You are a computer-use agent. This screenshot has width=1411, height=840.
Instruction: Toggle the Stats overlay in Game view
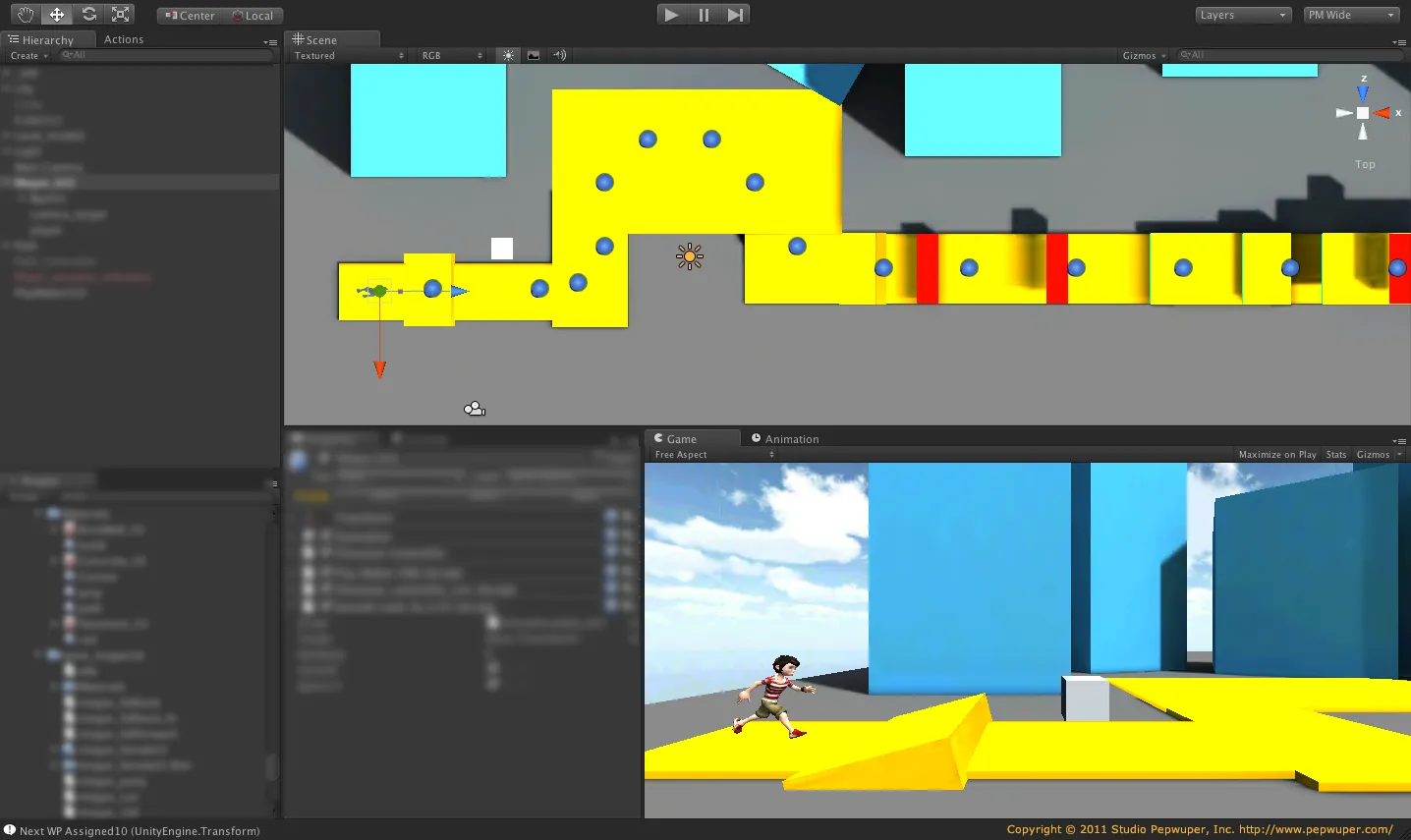(1335, 455)
